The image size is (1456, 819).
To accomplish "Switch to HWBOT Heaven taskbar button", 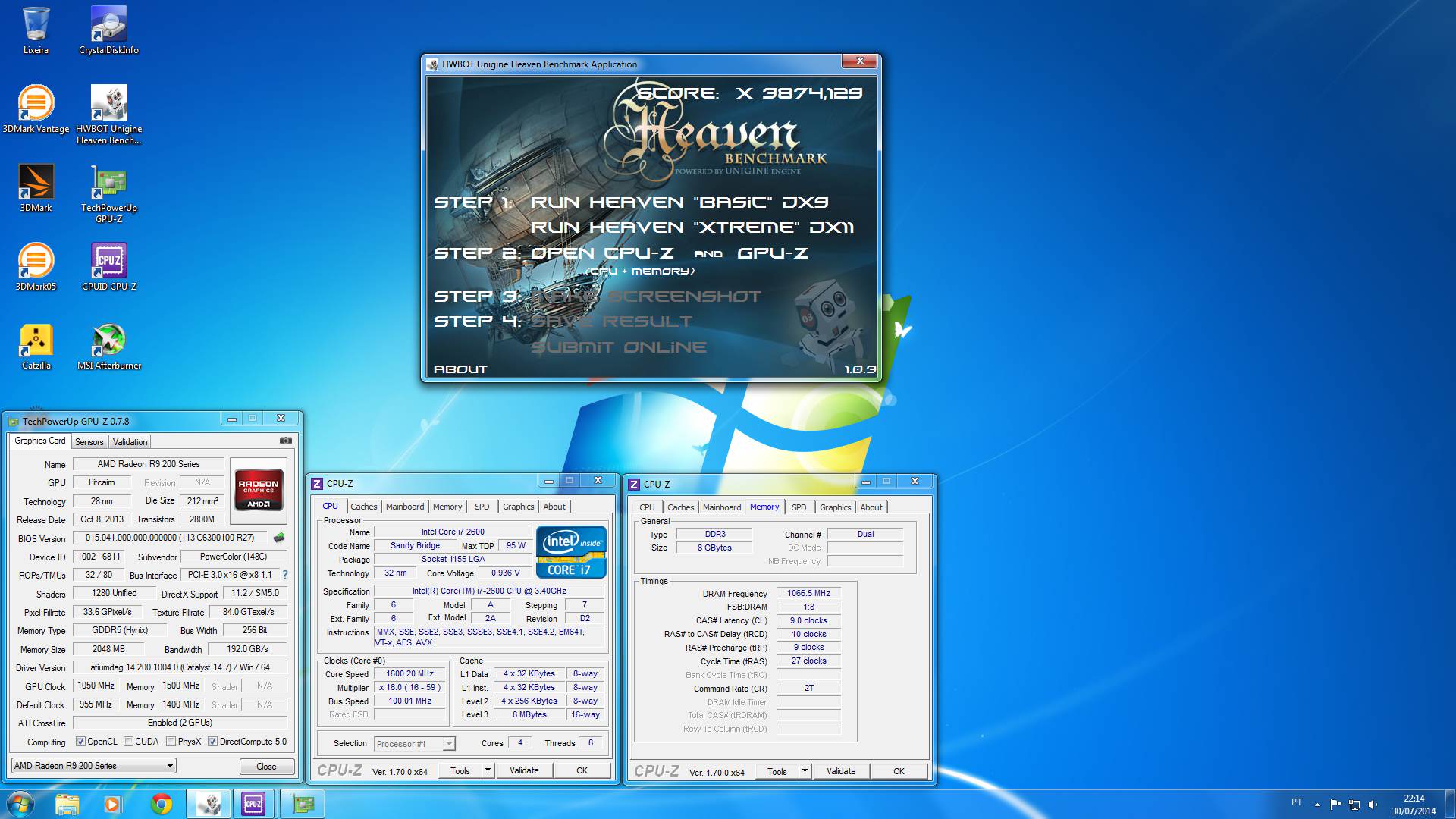I will tap(209, 804).
